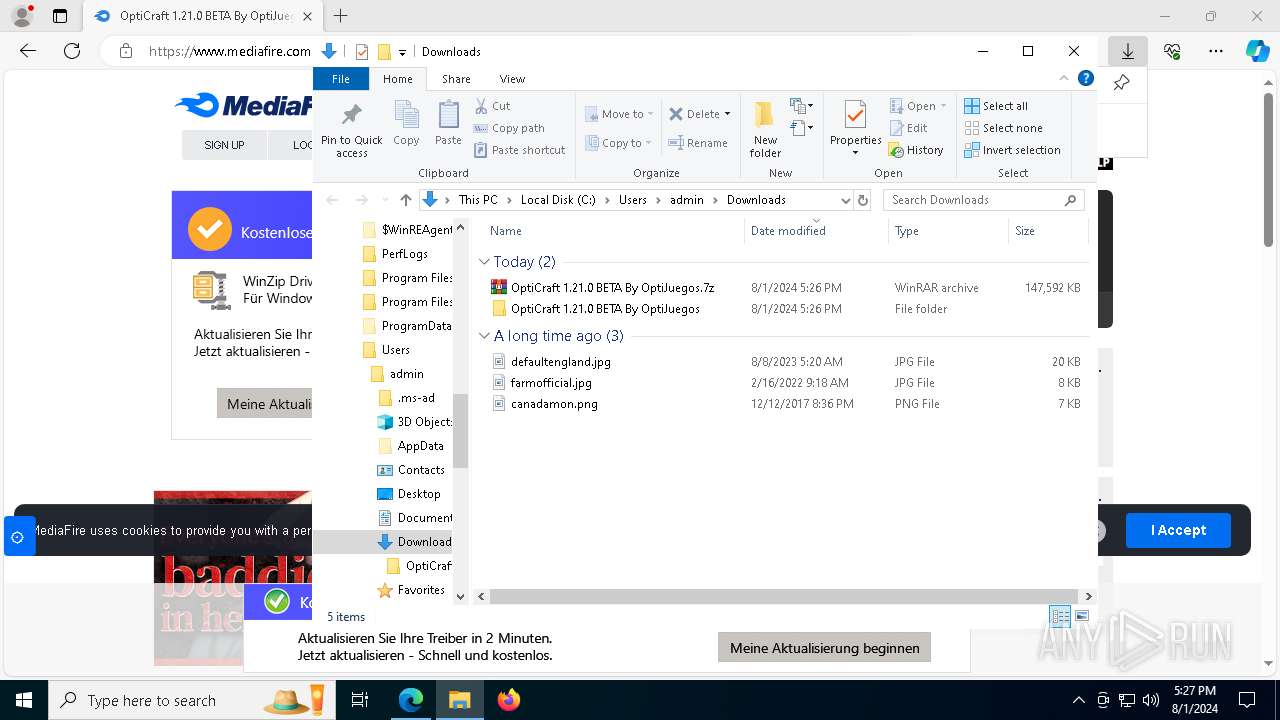Collapse the A long time ago group

(x=484, y=336)
